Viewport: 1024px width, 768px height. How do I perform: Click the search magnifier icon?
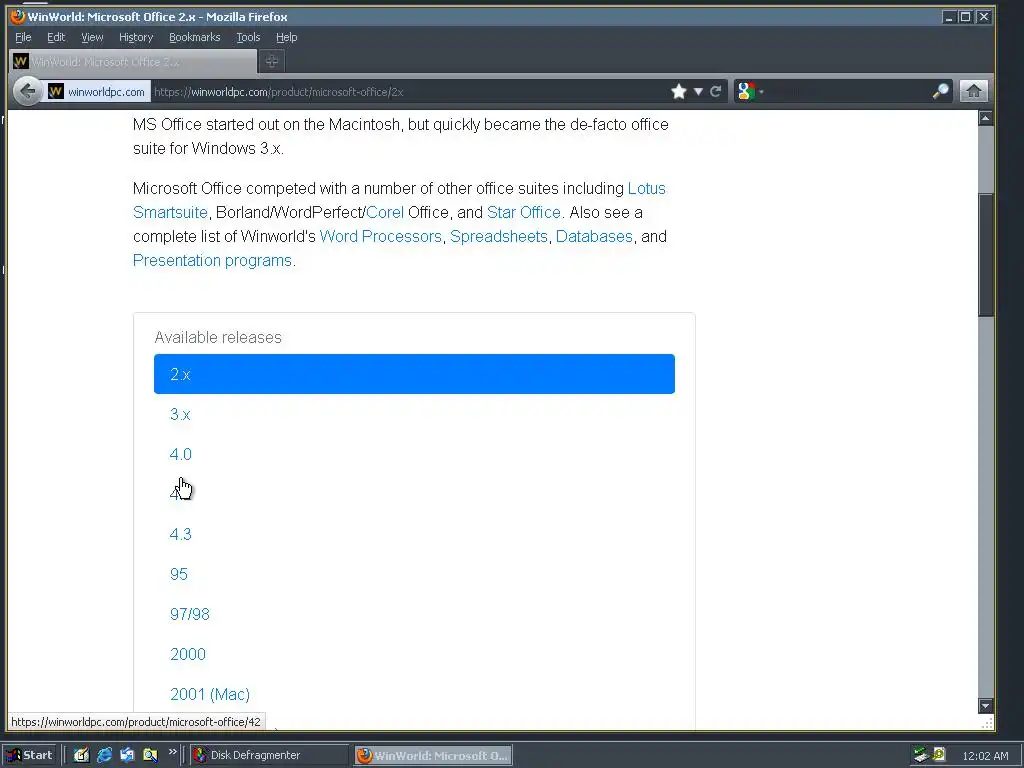click(940, 91)
